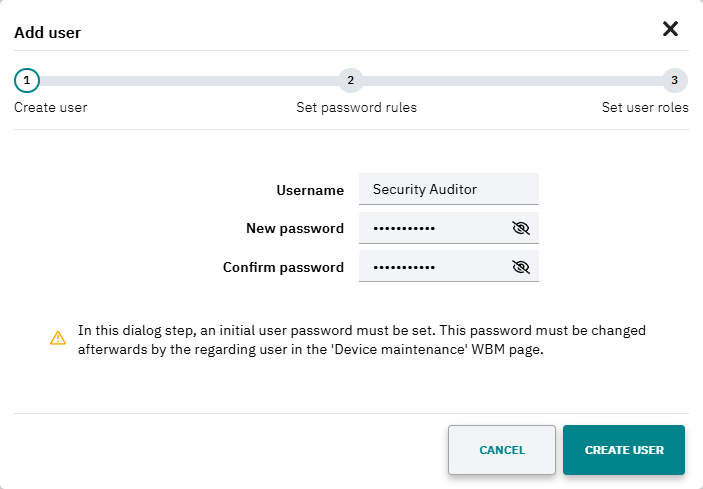Focus the Username input field
The width and height of the screenshot is (703, 489).
click(449, 189)
